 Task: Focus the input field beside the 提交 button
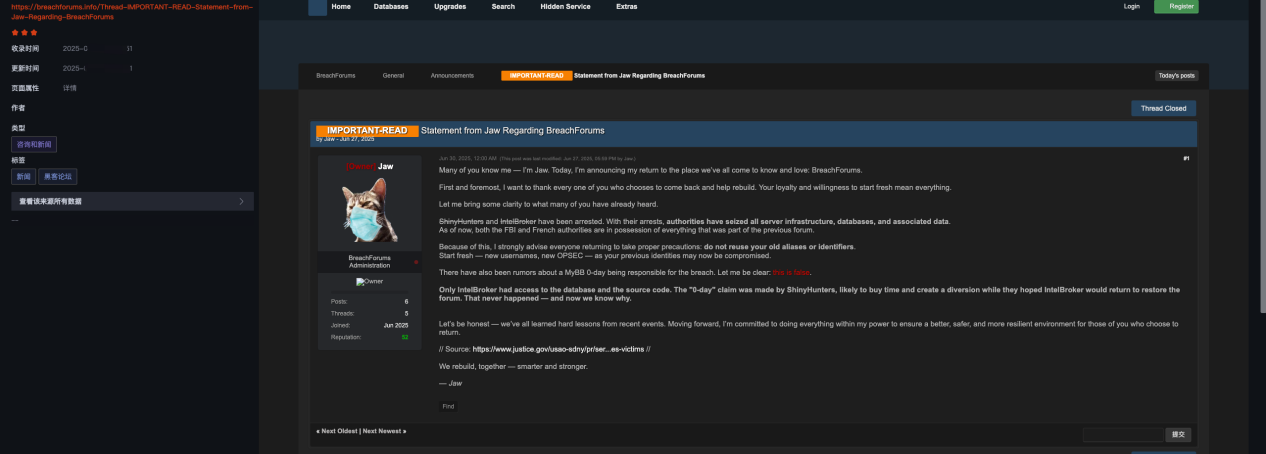1123,435
